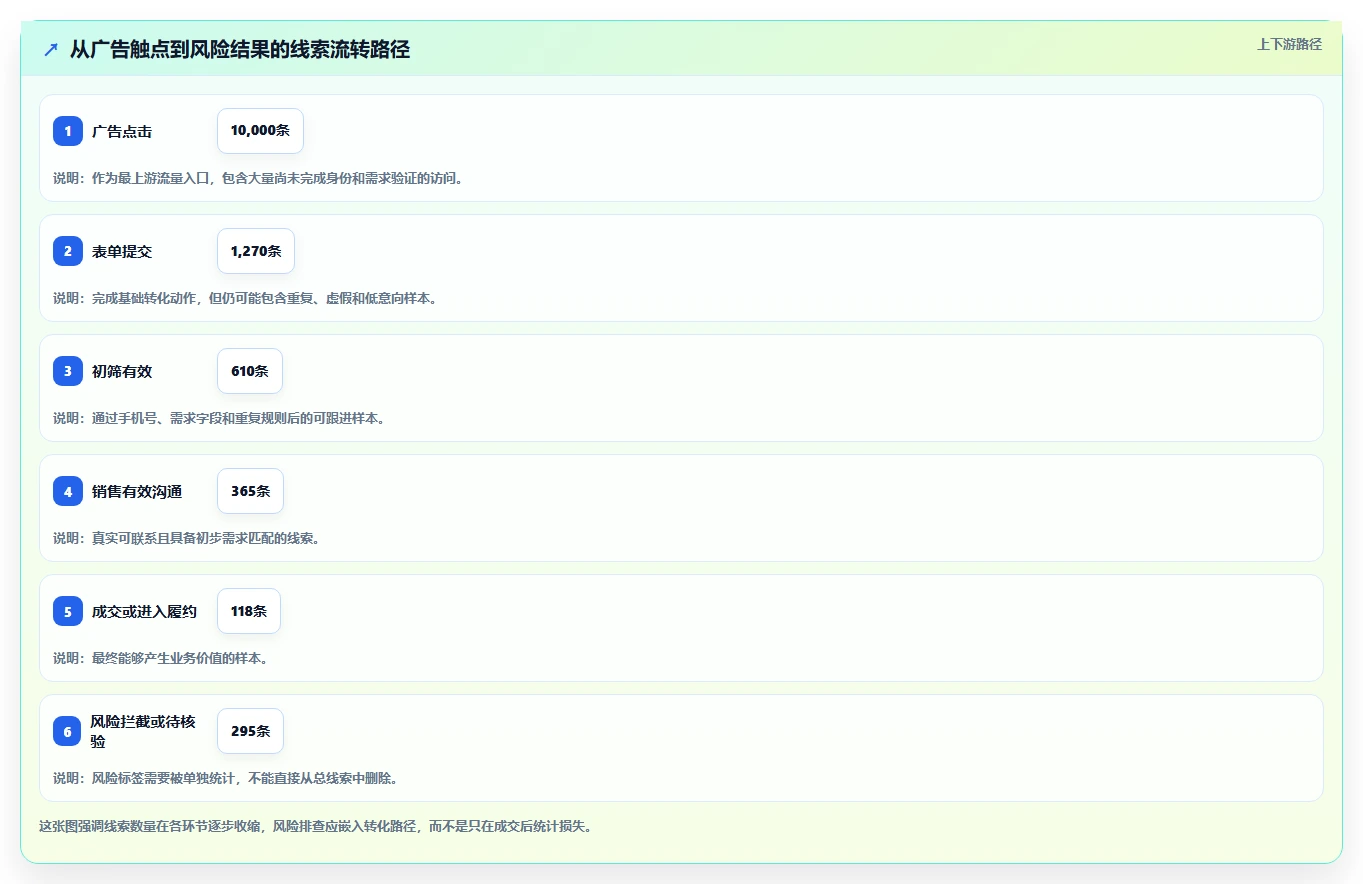Click the description about 最上游流量入口
The image size is (1363, 884).
coord(258,178)
